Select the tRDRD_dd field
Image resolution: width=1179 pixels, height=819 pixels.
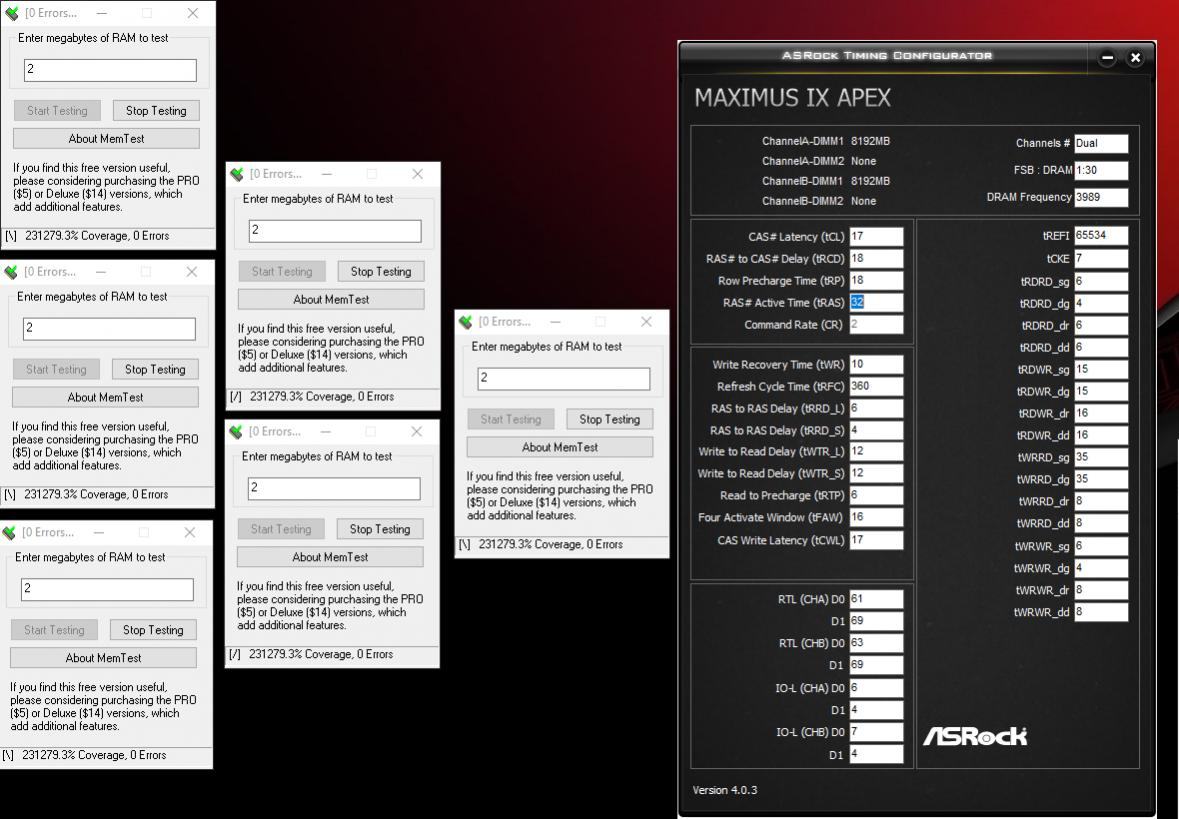tap(1101, 347)
